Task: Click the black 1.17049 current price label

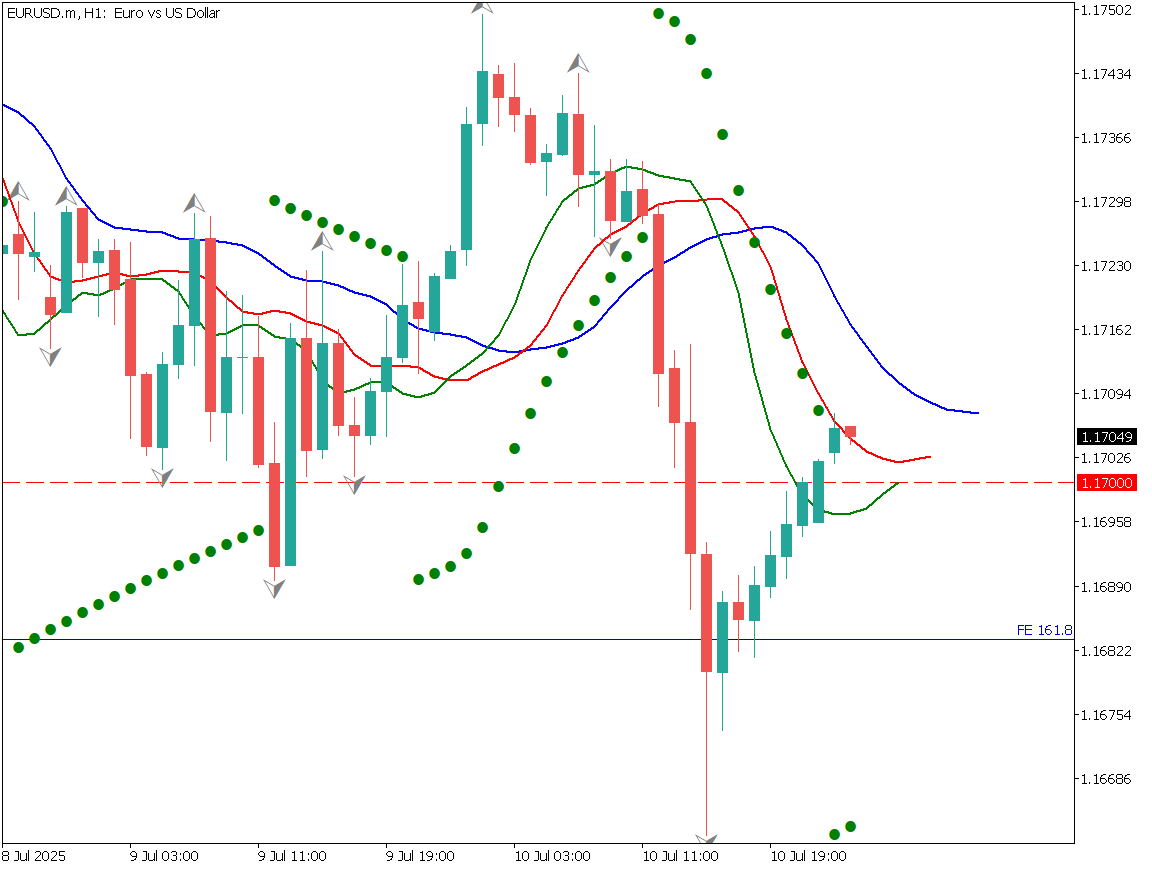Action: (x=1107, y=437)
